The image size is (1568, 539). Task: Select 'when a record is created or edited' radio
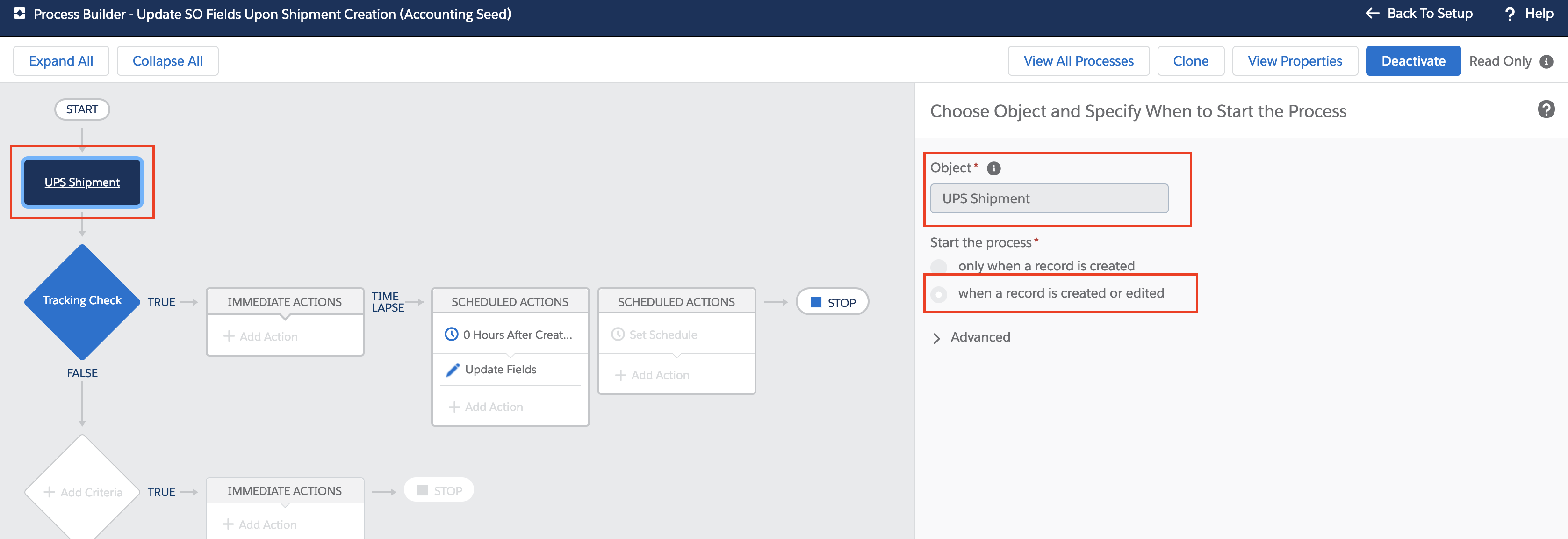[939, 294]
